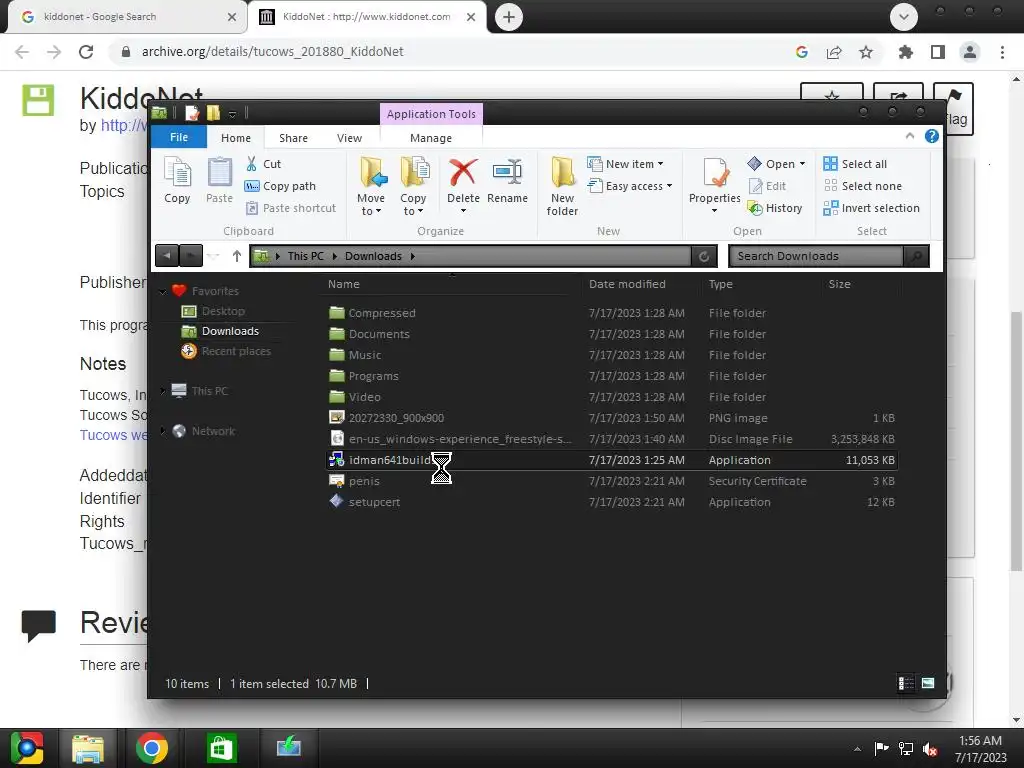The width and height of the screenshot is (1024, 768).
Task: Open the recent locations dropdown arrow
Action: click(x=213, y=257)
